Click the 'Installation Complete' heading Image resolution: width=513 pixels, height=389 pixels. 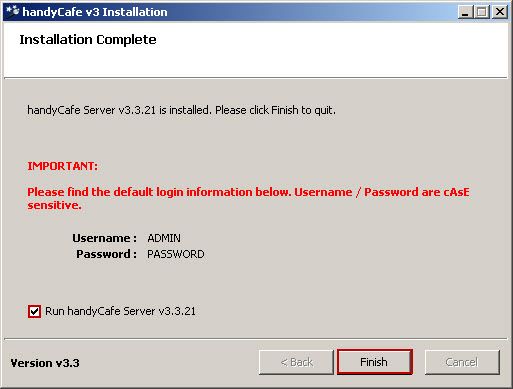click(x=88, y=39)
